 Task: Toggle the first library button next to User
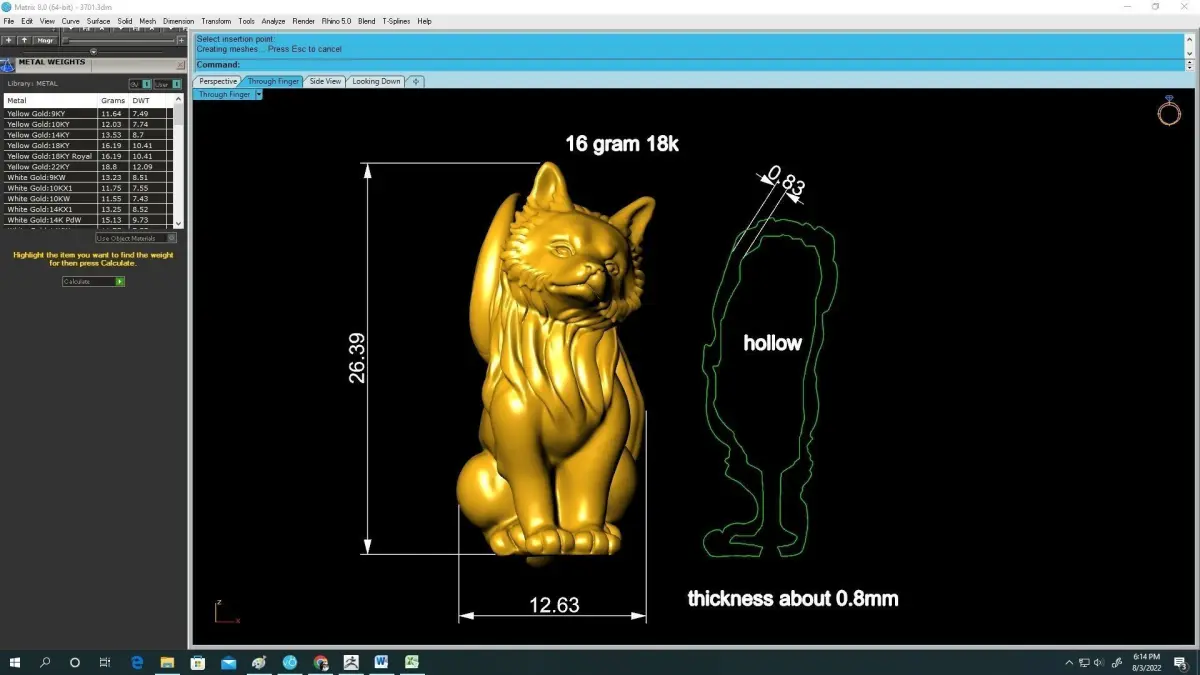140,84
